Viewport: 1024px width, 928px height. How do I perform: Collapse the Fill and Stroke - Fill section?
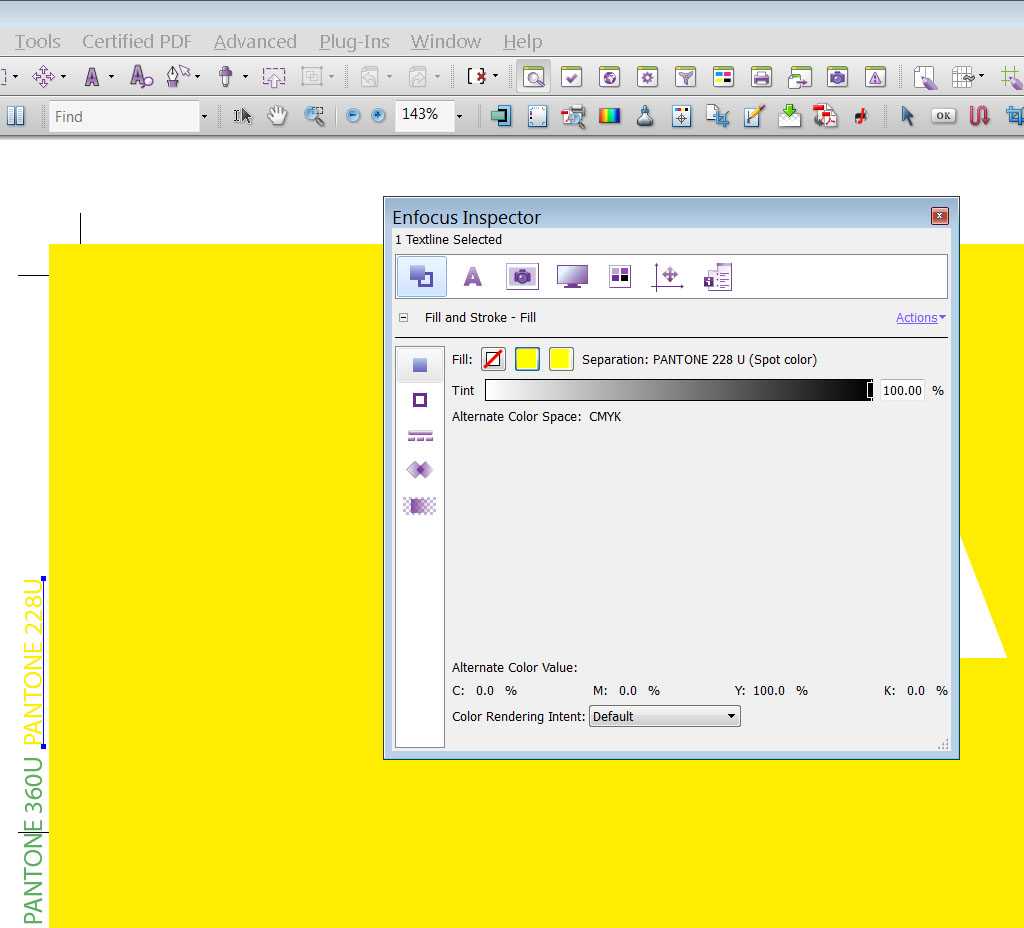click(x=404, y=317)
